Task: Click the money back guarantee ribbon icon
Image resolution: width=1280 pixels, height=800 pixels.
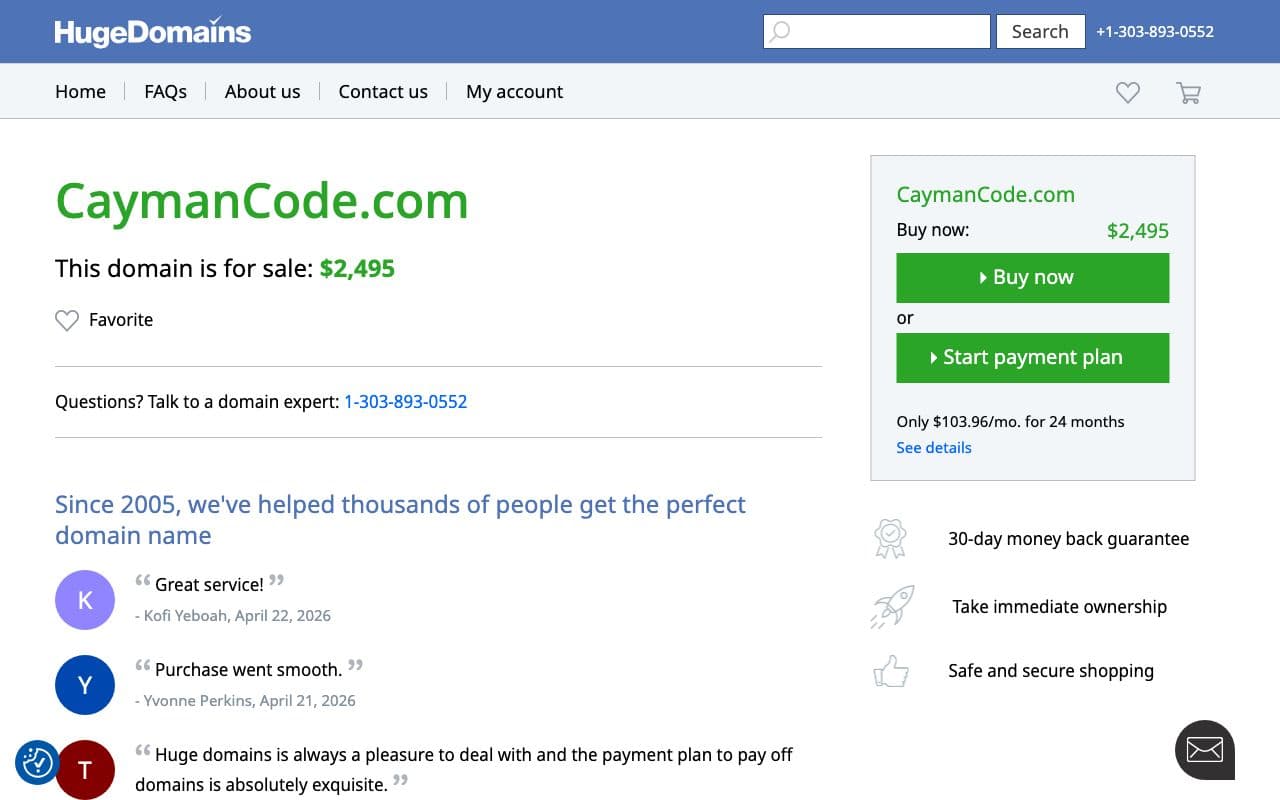Action: coord(890,539)
